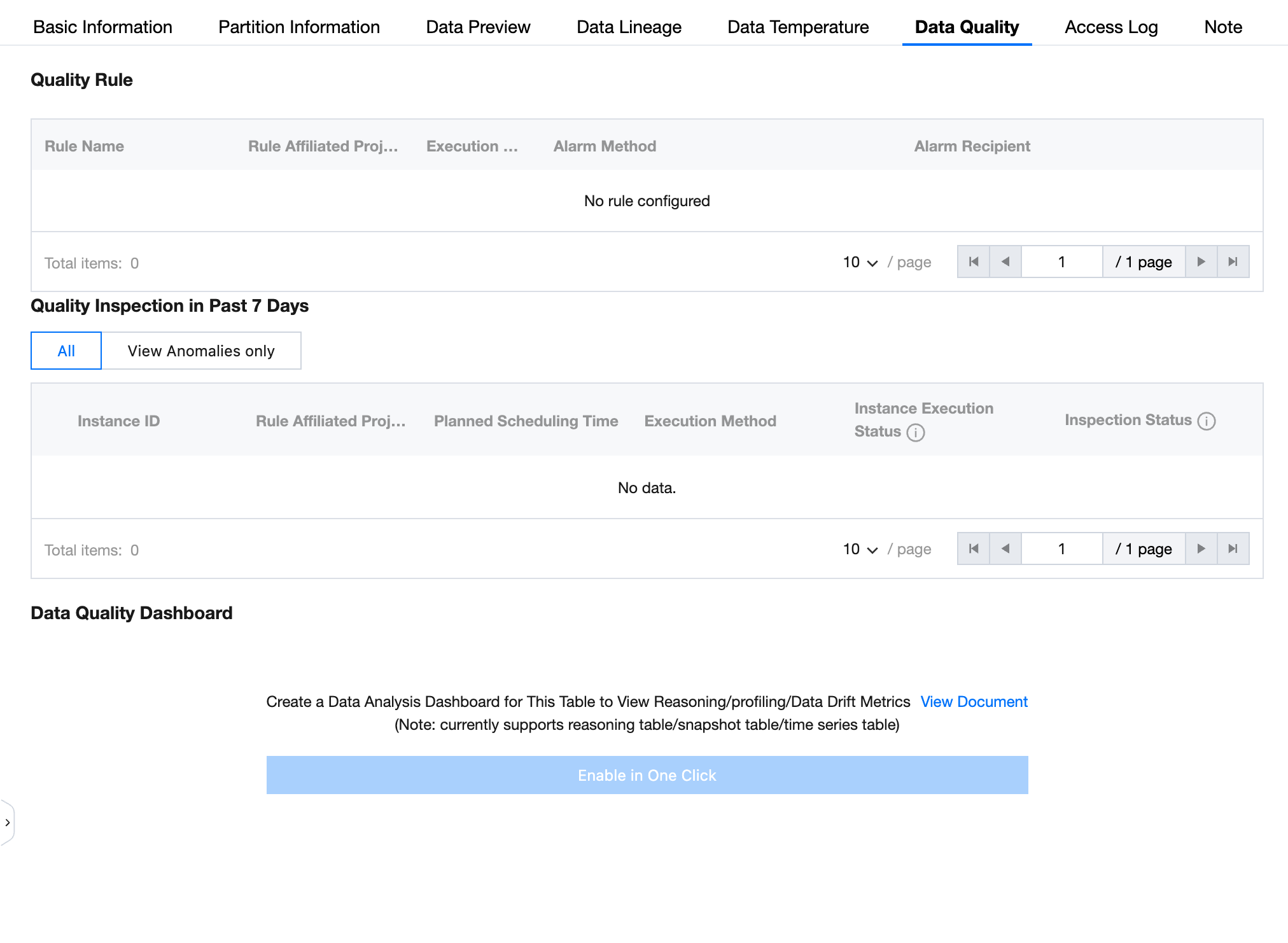
Task: Click Quality Rule page number input field
Action: coord(1061,262)
